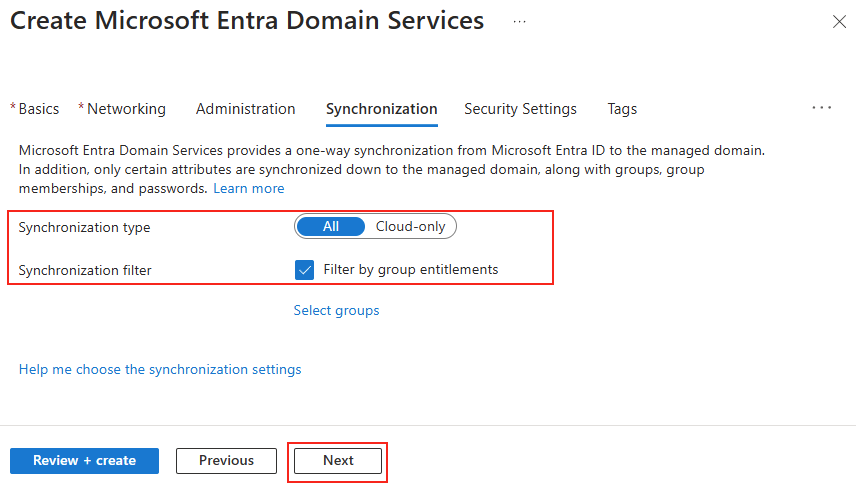Viewport: 856px width, 484px height.
Task: Open the ellipsis menu beside the page title
Action: 520,22
